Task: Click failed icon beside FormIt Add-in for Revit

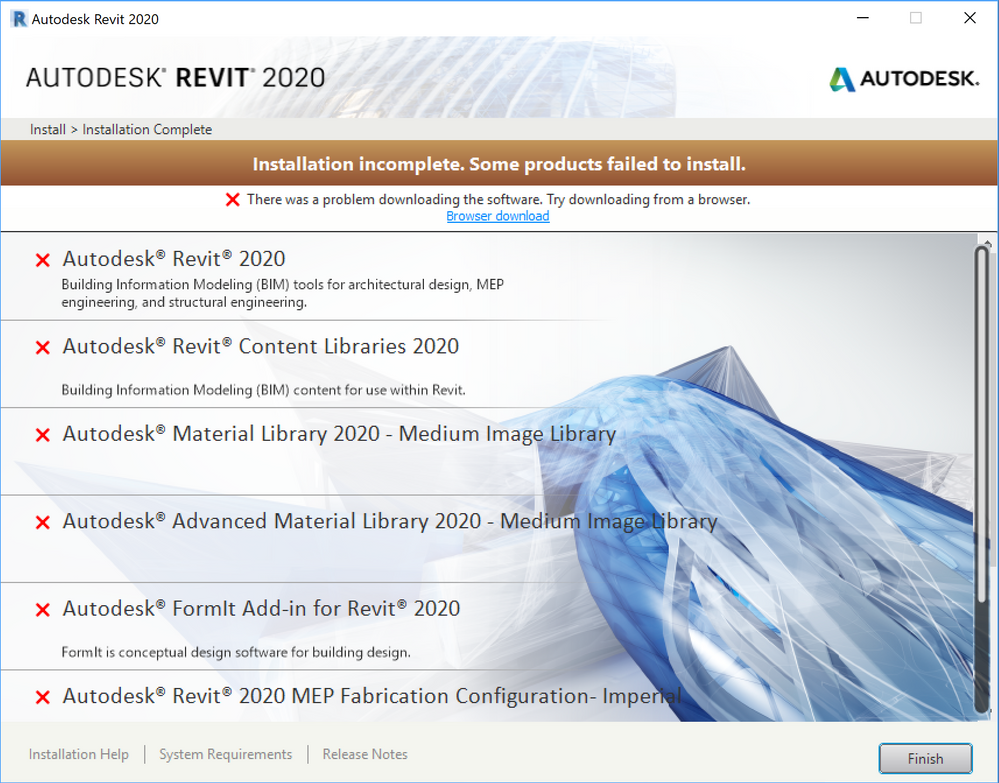Action: [43, 610]
